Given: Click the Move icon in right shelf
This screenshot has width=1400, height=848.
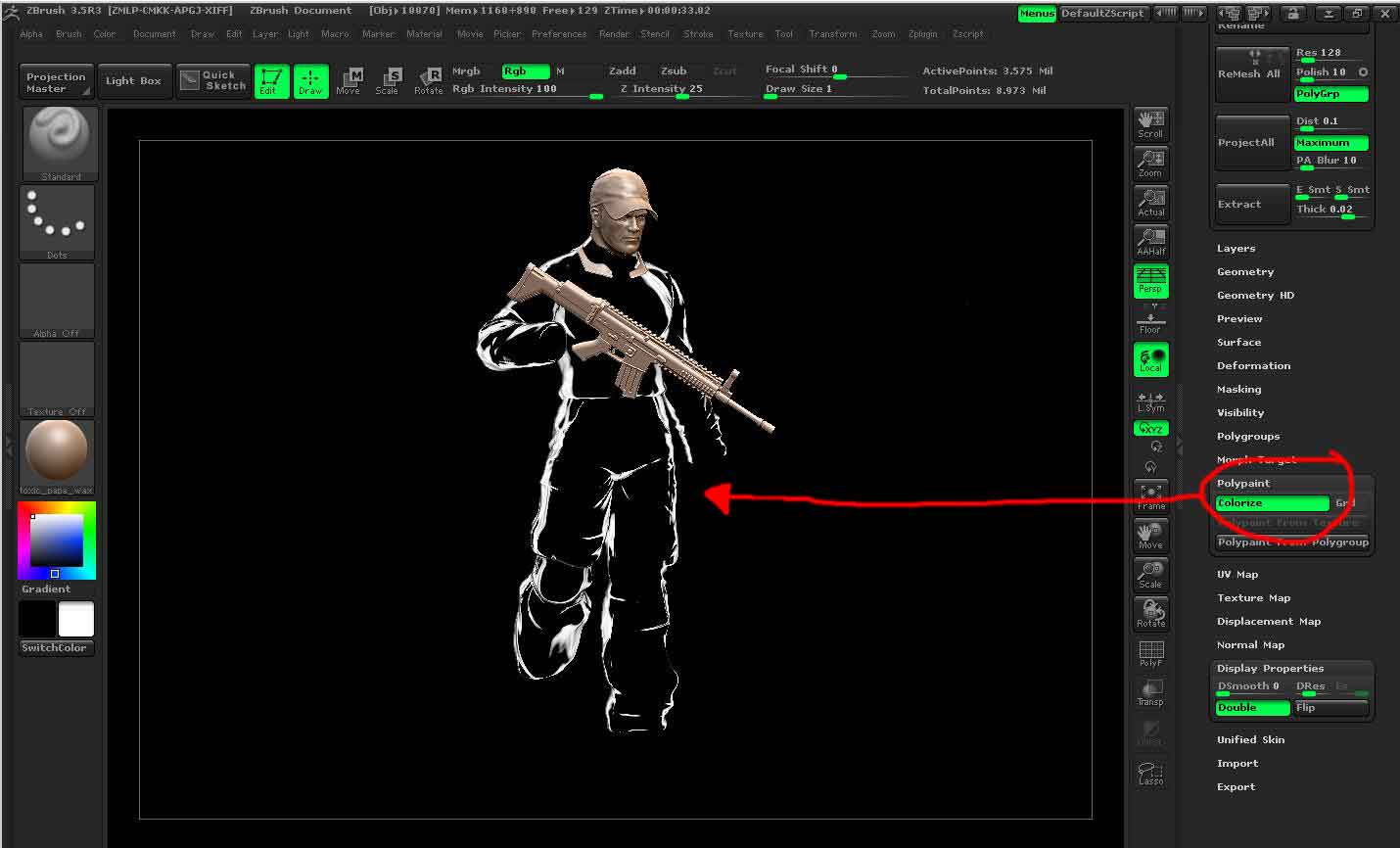Looking at the screenshot, I should pos(1151,536).
